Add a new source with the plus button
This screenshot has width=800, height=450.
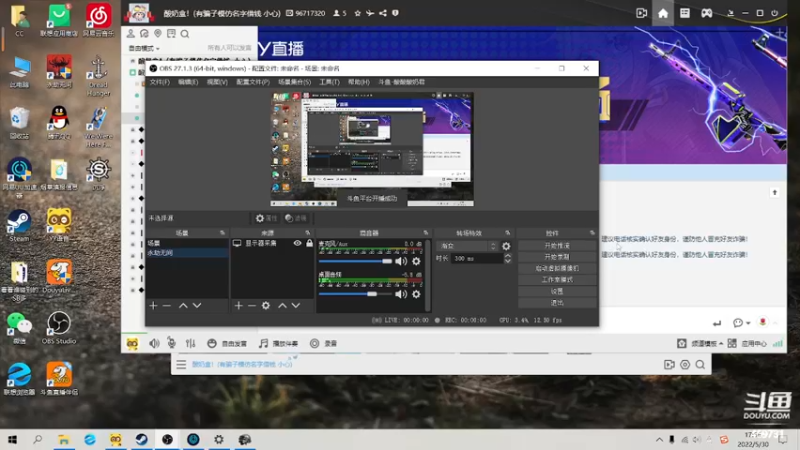tap(238, 305)
